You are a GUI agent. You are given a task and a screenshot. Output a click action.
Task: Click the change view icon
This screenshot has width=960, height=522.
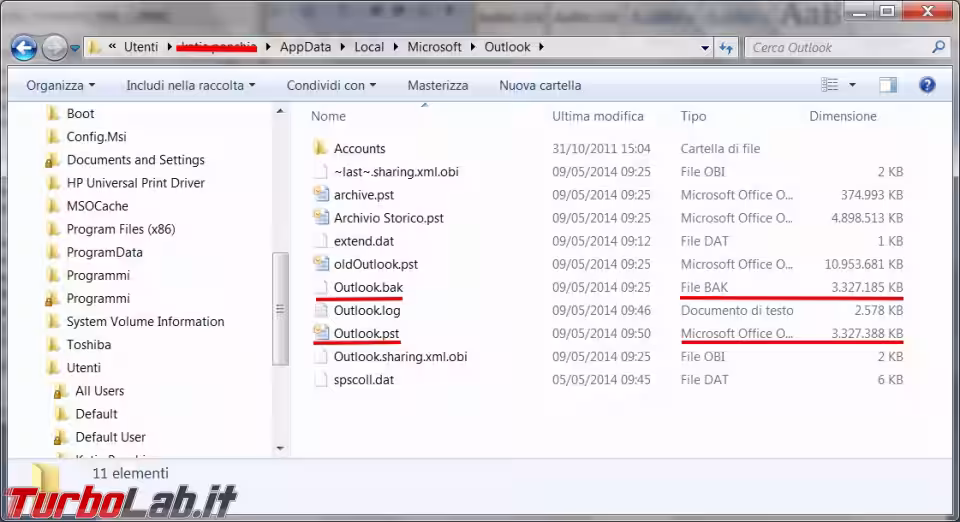tap(830, 85)
